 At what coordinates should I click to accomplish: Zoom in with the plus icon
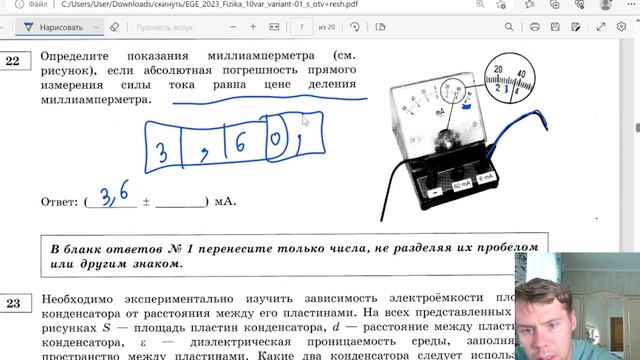253,27
